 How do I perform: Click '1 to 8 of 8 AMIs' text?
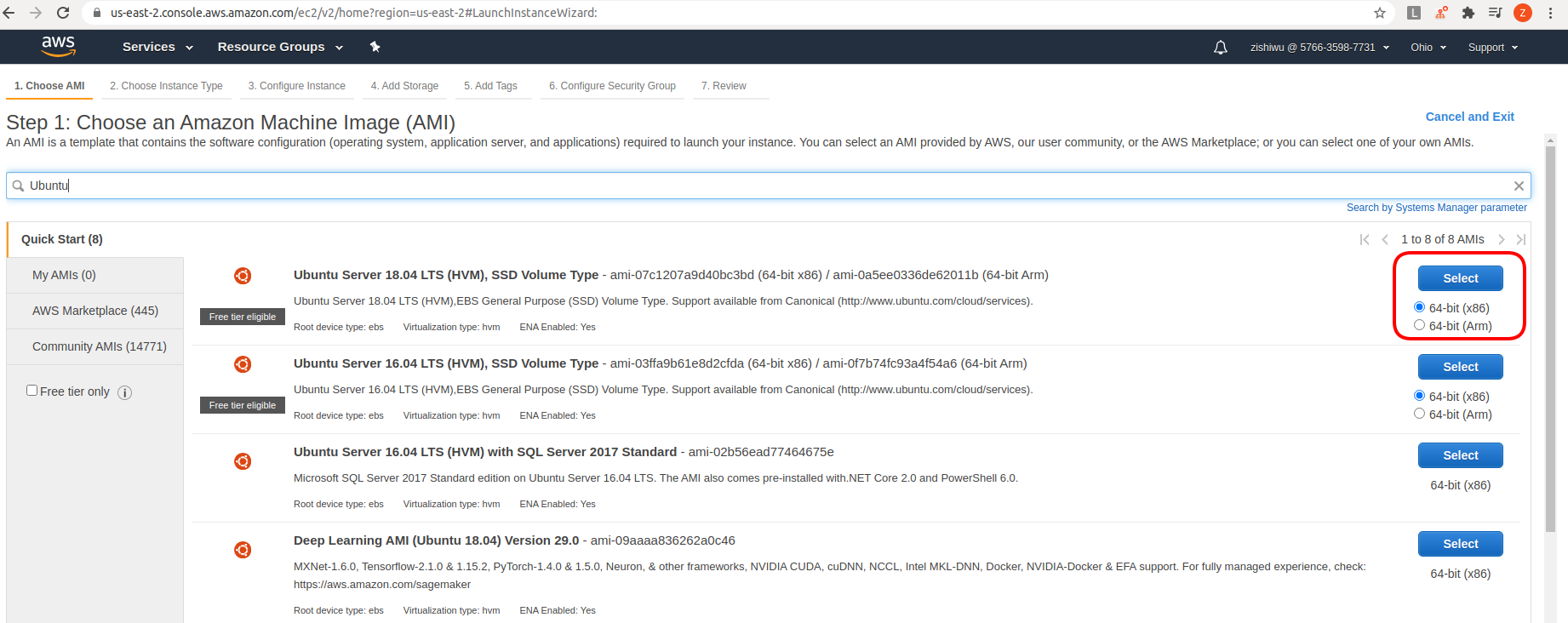tap(1443, 239)
